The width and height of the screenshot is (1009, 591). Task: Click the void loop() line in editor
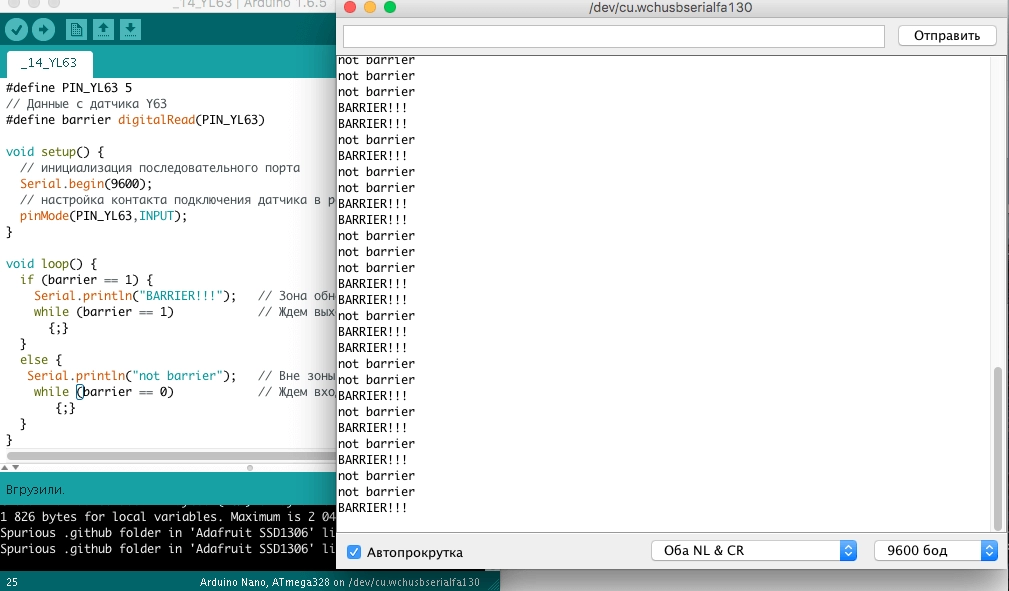point(51,264)
